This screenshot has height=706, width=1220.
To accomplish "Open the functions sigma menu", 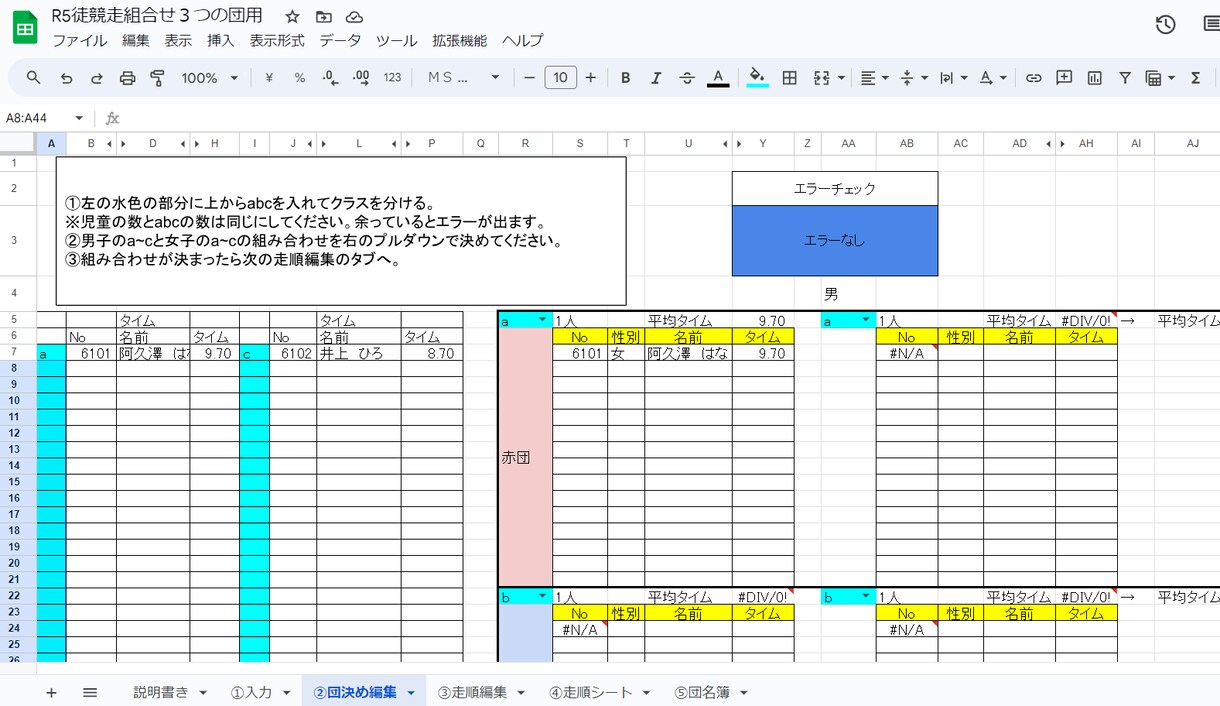I will [x=1195, y=78].
